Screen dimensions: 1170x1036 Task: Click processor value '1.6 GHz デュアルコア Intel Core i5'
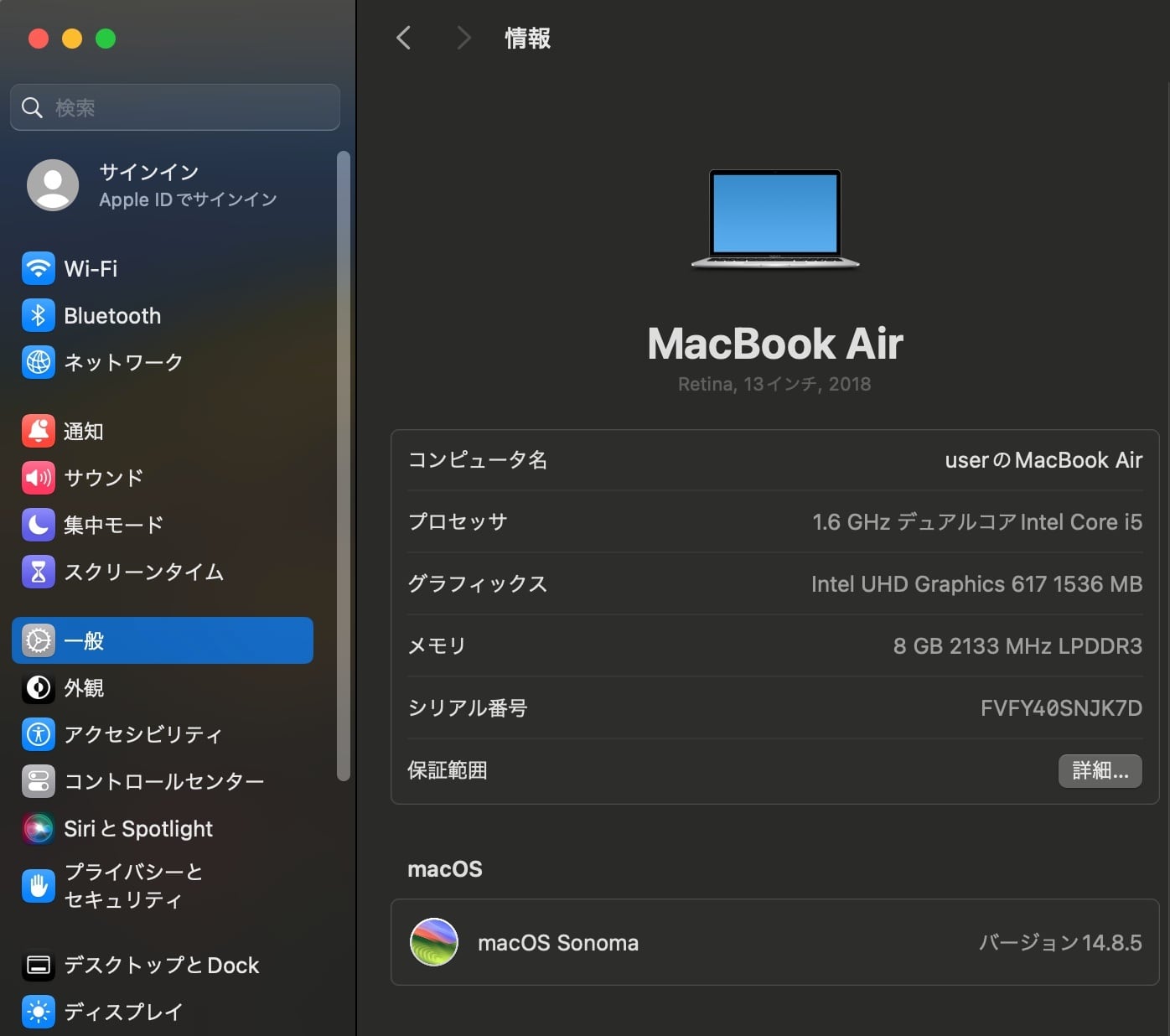pyautogui.click(x=977, y=522)
